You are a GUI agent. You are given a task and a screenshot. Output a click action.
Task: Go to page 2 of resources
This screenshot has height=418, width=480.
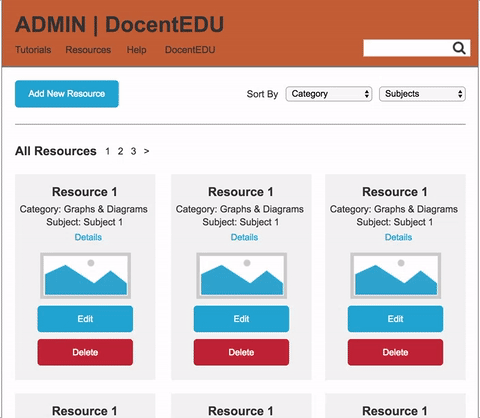pos(120,151)
